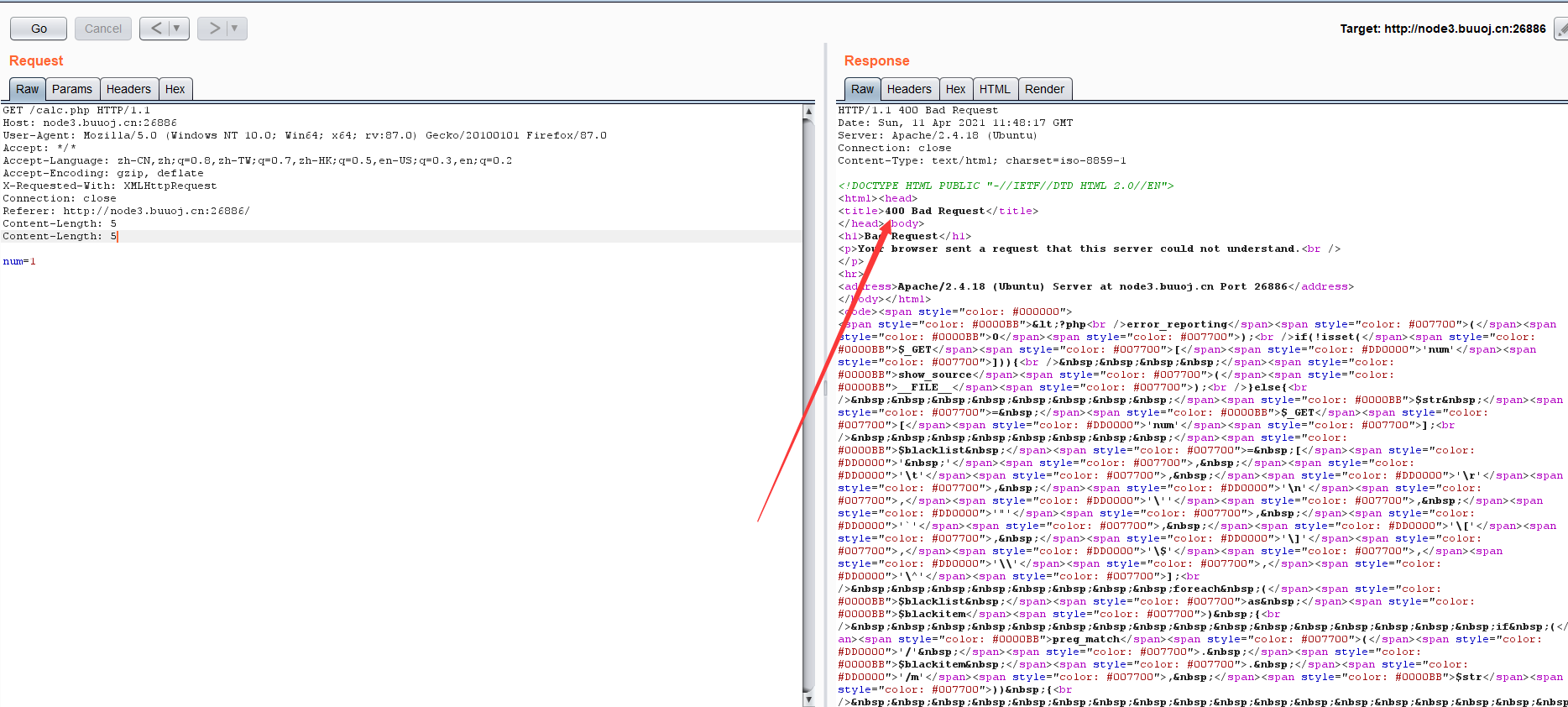Click the '<html><head>' line in response
Viewport: 1568px width, 707px height.
click(878, 198)
